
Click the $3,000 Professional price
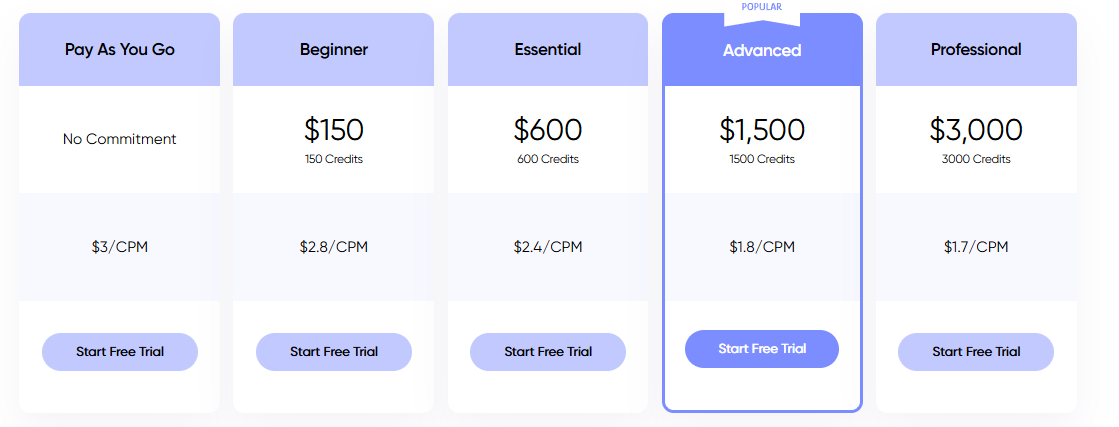(x=976, y=130)
